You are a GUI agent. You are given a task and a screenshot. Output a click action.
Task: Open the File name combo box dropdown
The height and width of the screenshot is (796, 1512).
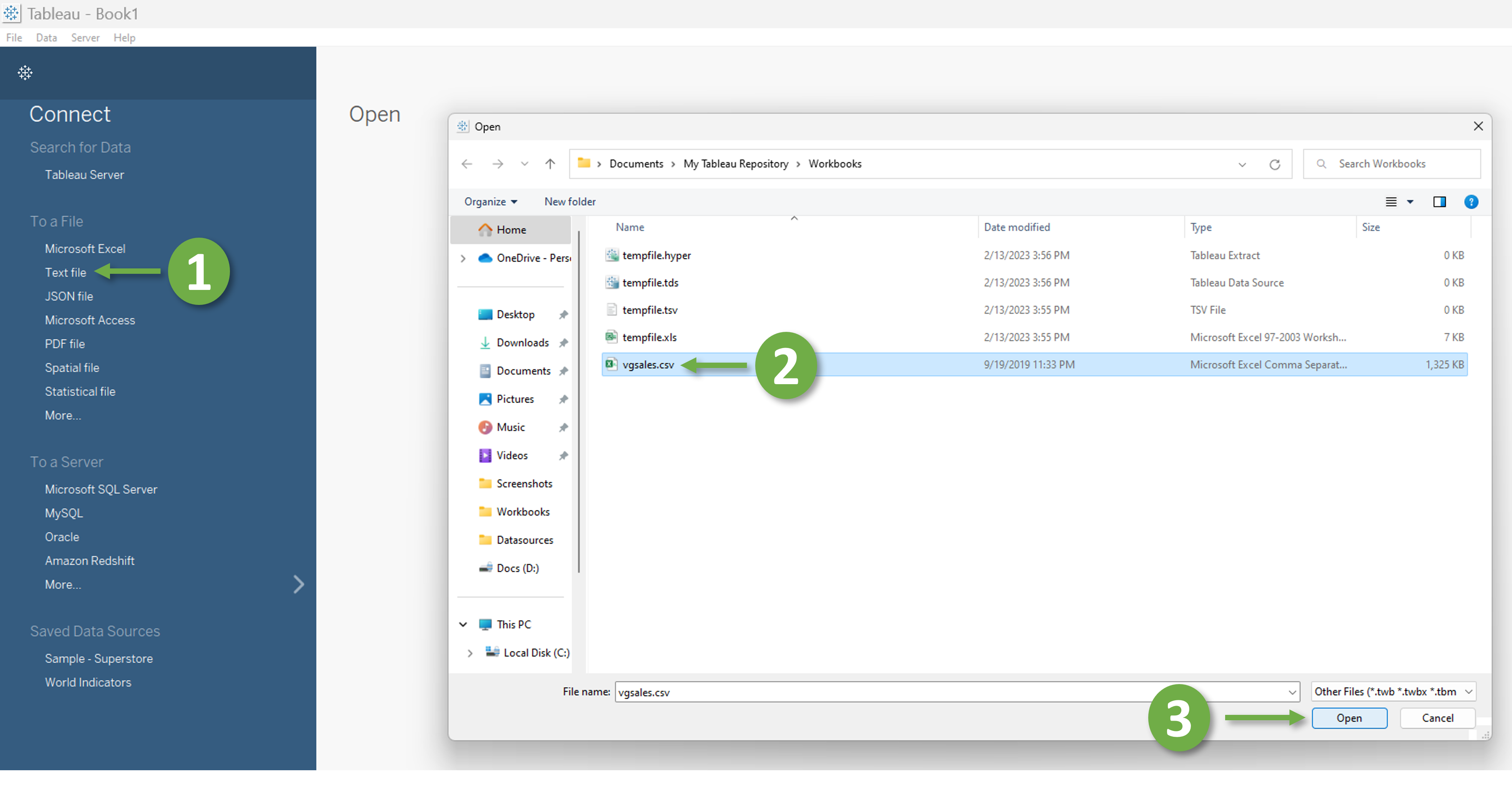click(x=1292, y=692)
